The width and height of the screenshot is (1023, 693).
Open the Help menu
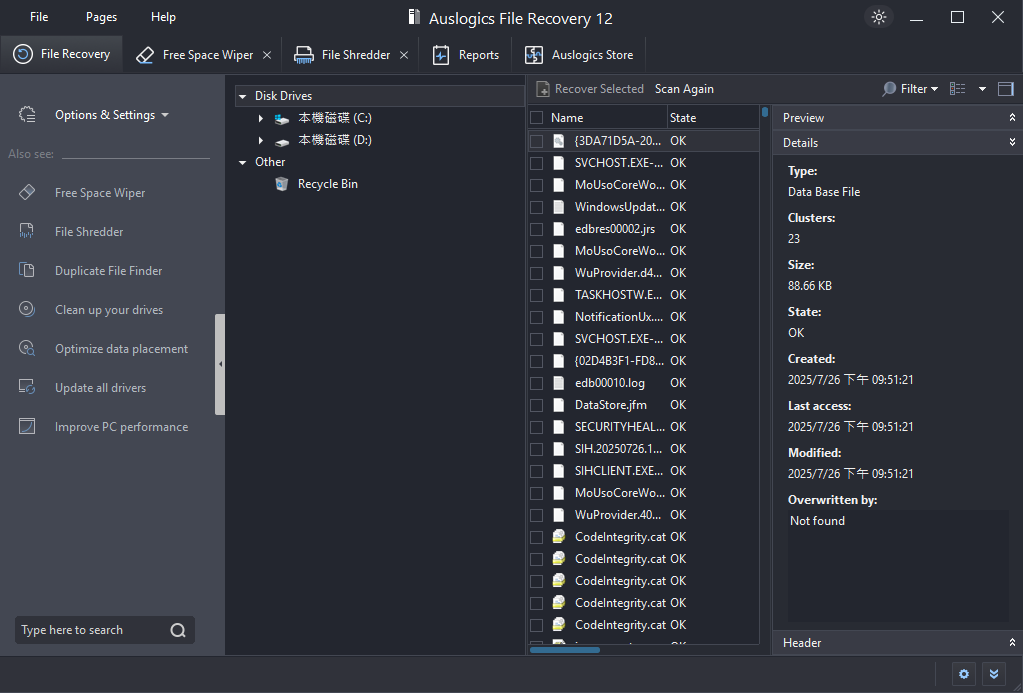pyautogui.click(x=163, y=17)
